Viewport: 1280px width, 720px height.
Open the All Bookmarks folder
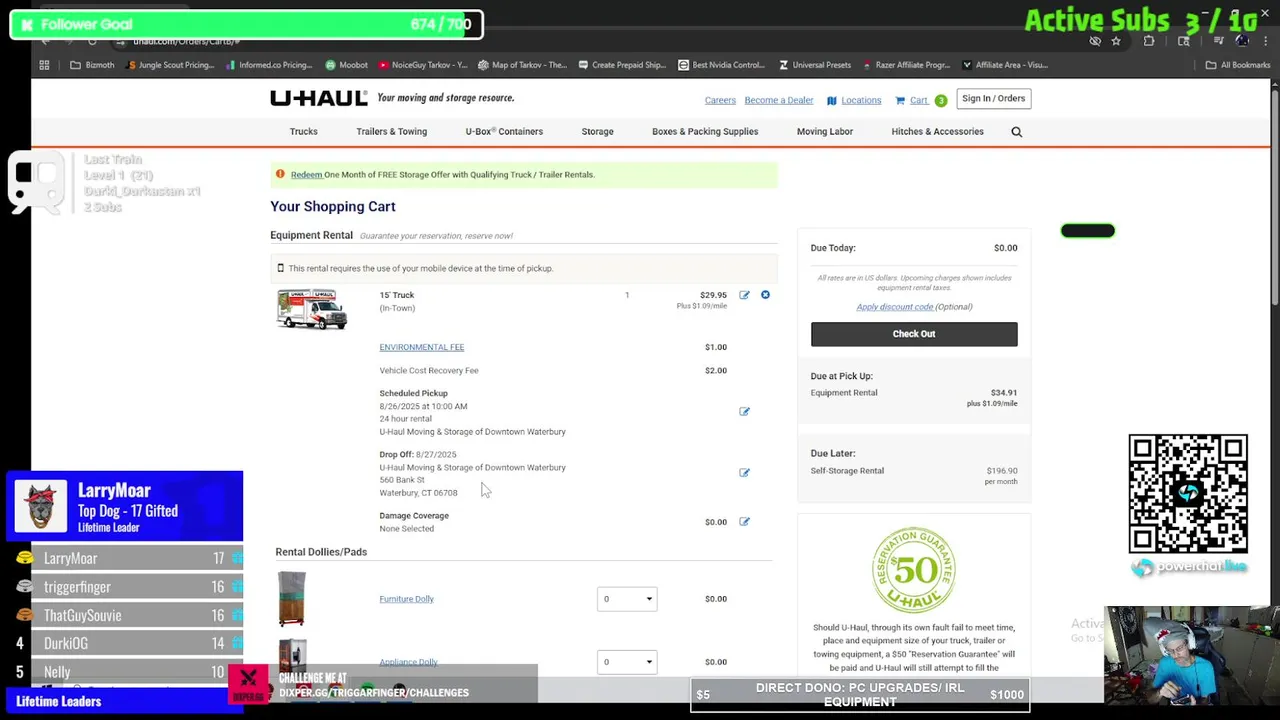(x=1238, y=65)
